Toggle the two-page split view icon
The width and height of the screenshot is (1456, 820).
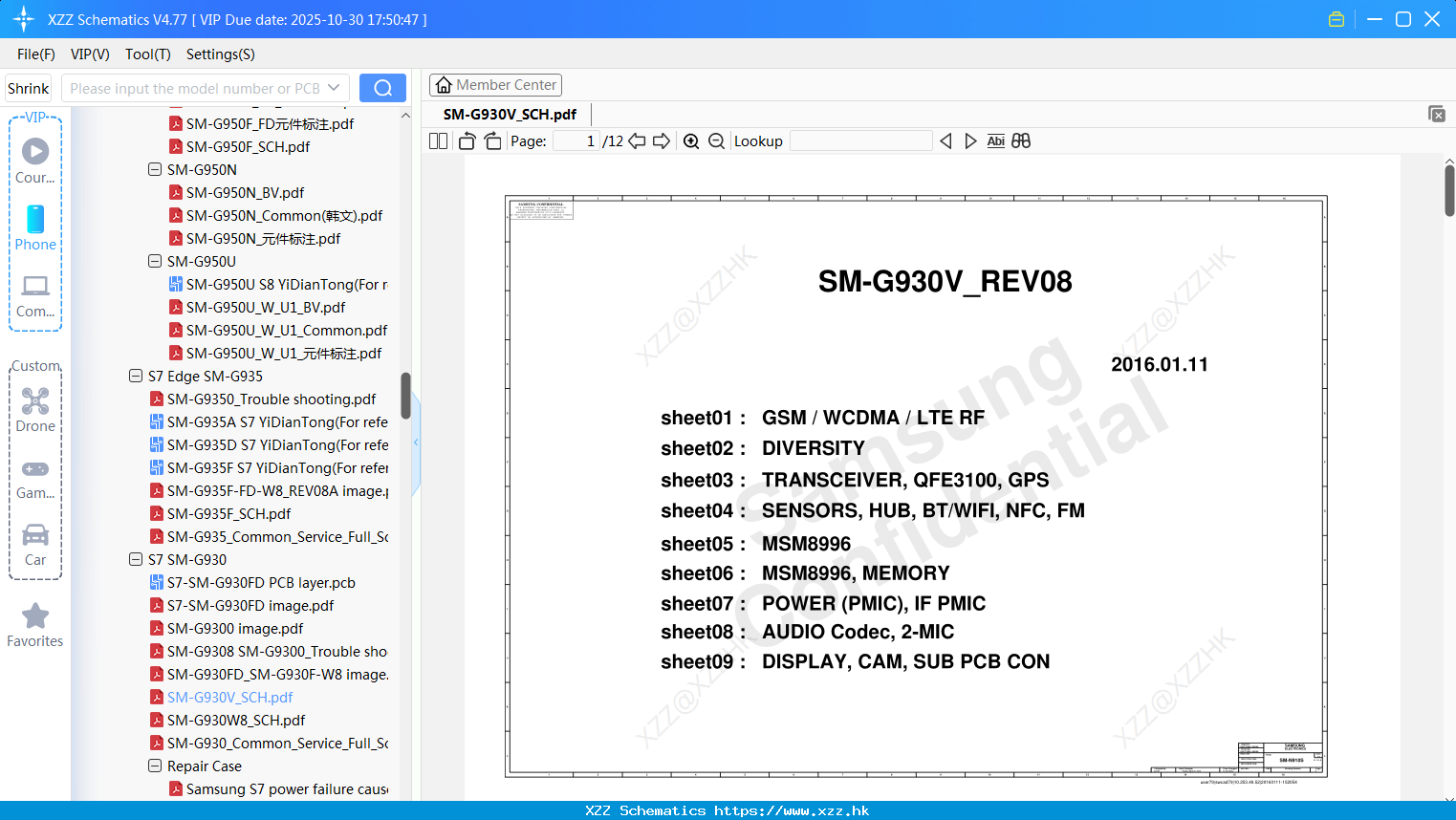click(x=438, y=141)
